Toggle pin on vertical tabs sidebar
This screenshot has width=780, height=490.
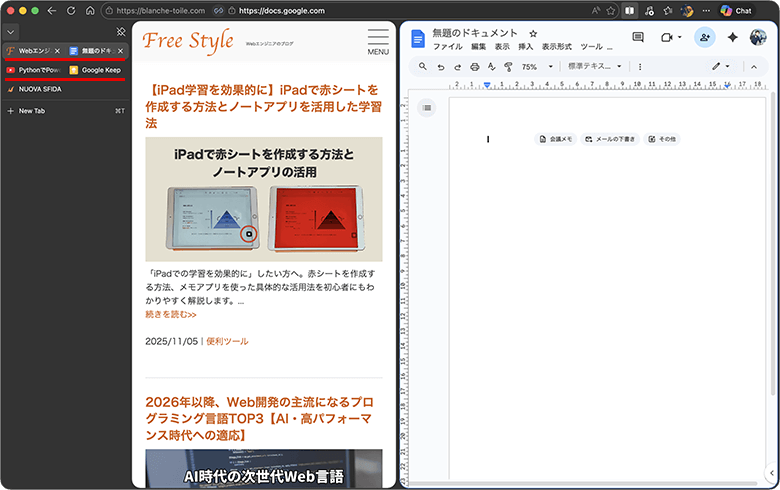pos(121,32)
